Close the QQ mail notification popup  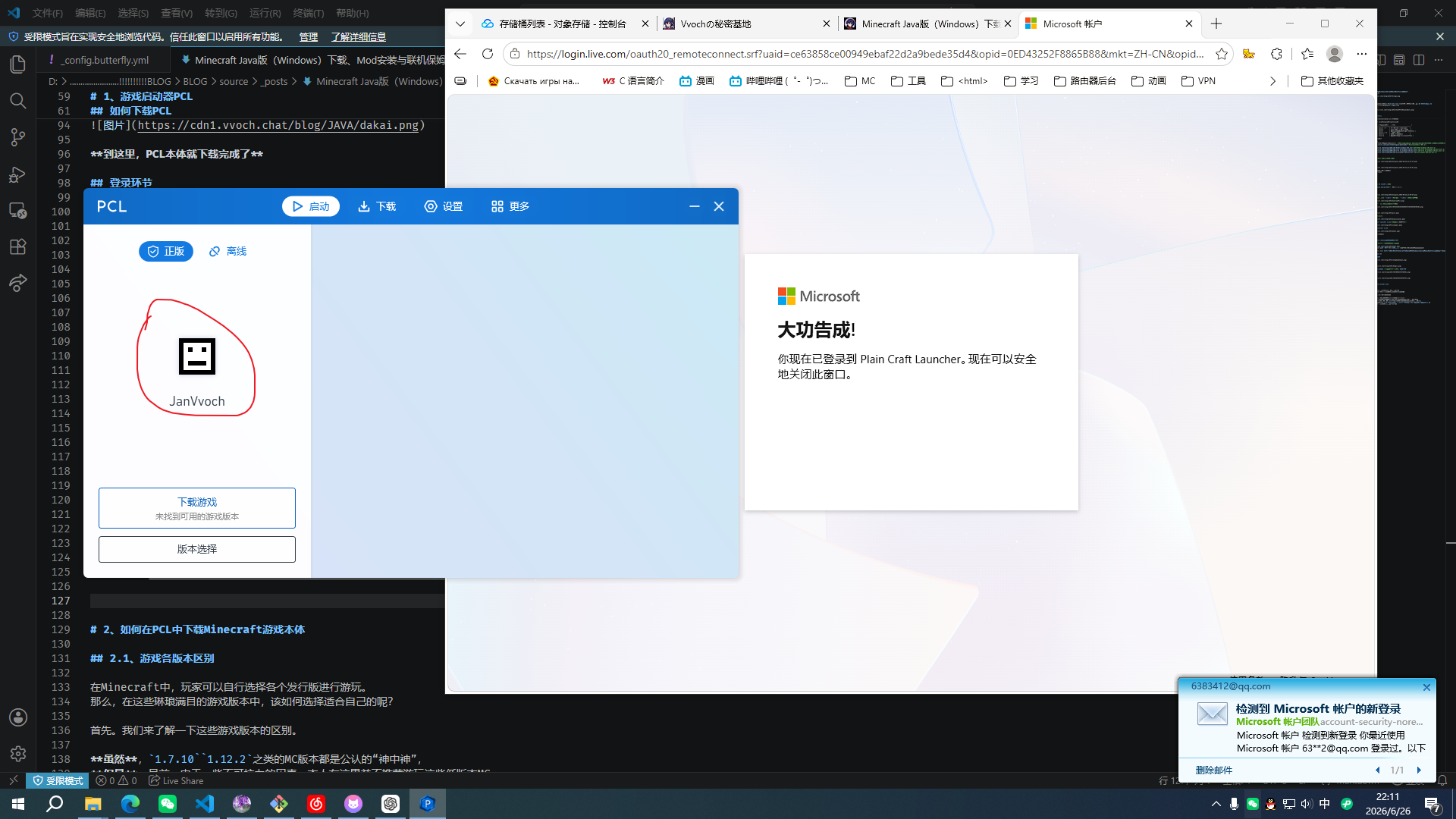[x=1426, y=687]
